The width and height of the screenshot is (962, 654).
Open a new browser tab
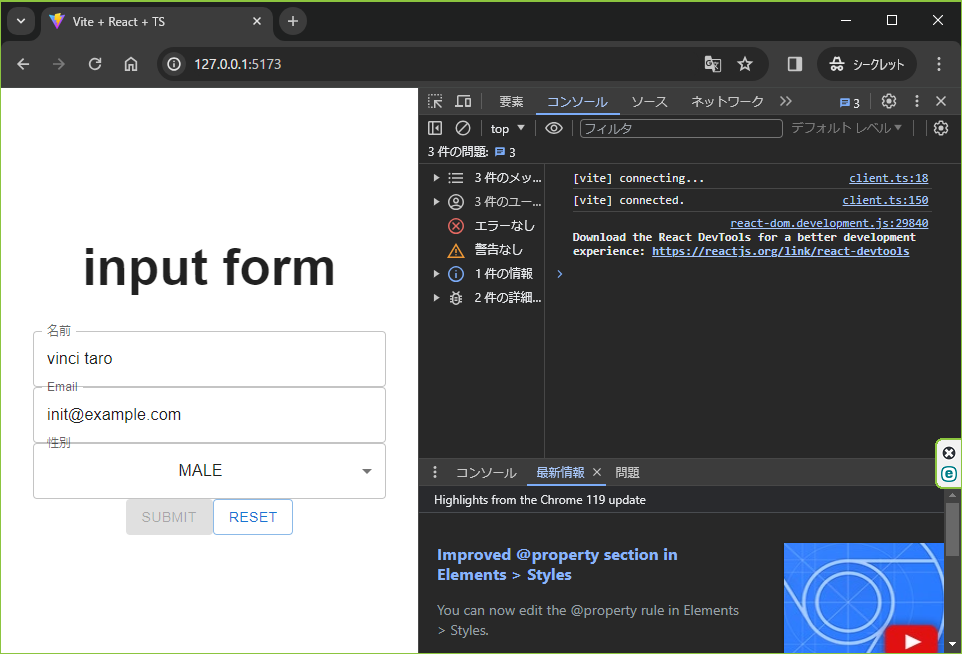point(293,21)
